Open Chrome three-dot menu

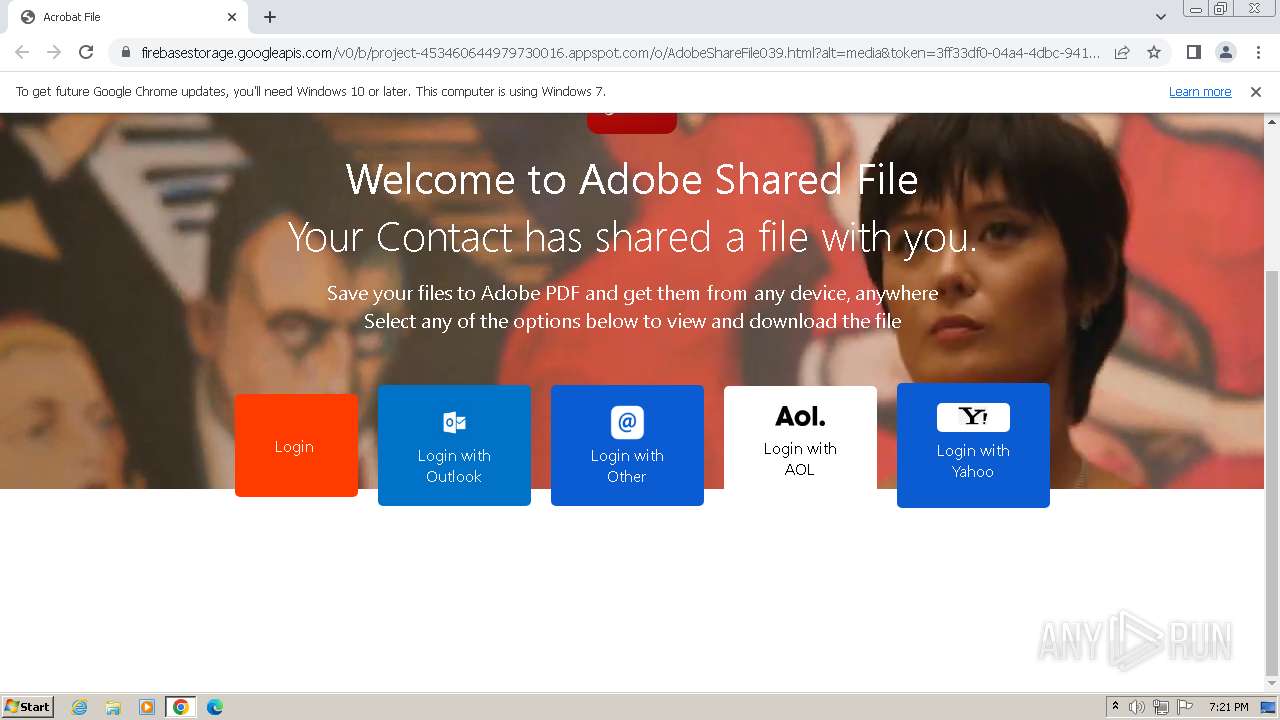click(x=1258, y=52)
